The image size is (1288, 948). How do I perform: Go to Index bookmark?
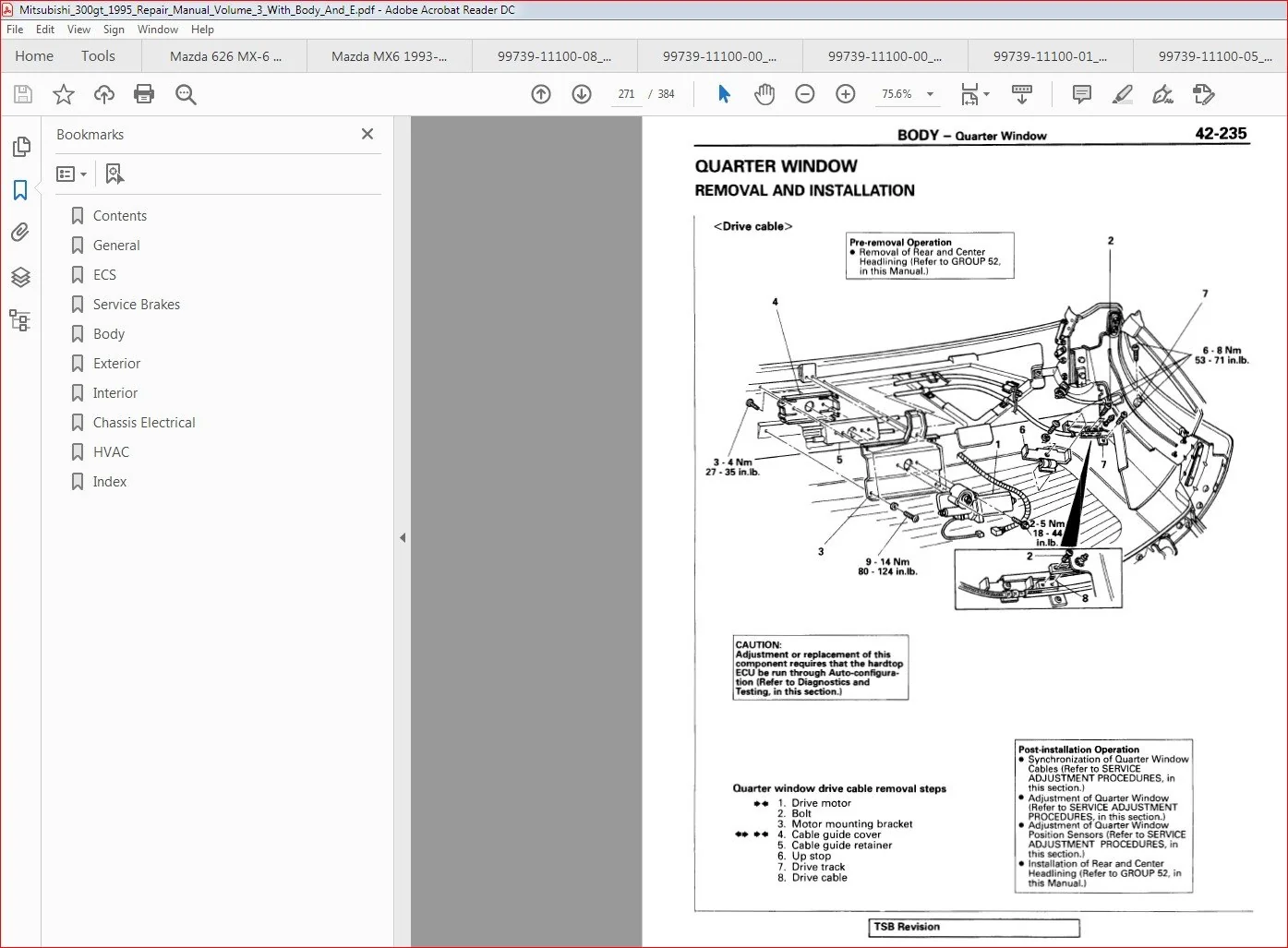point(110,482)
